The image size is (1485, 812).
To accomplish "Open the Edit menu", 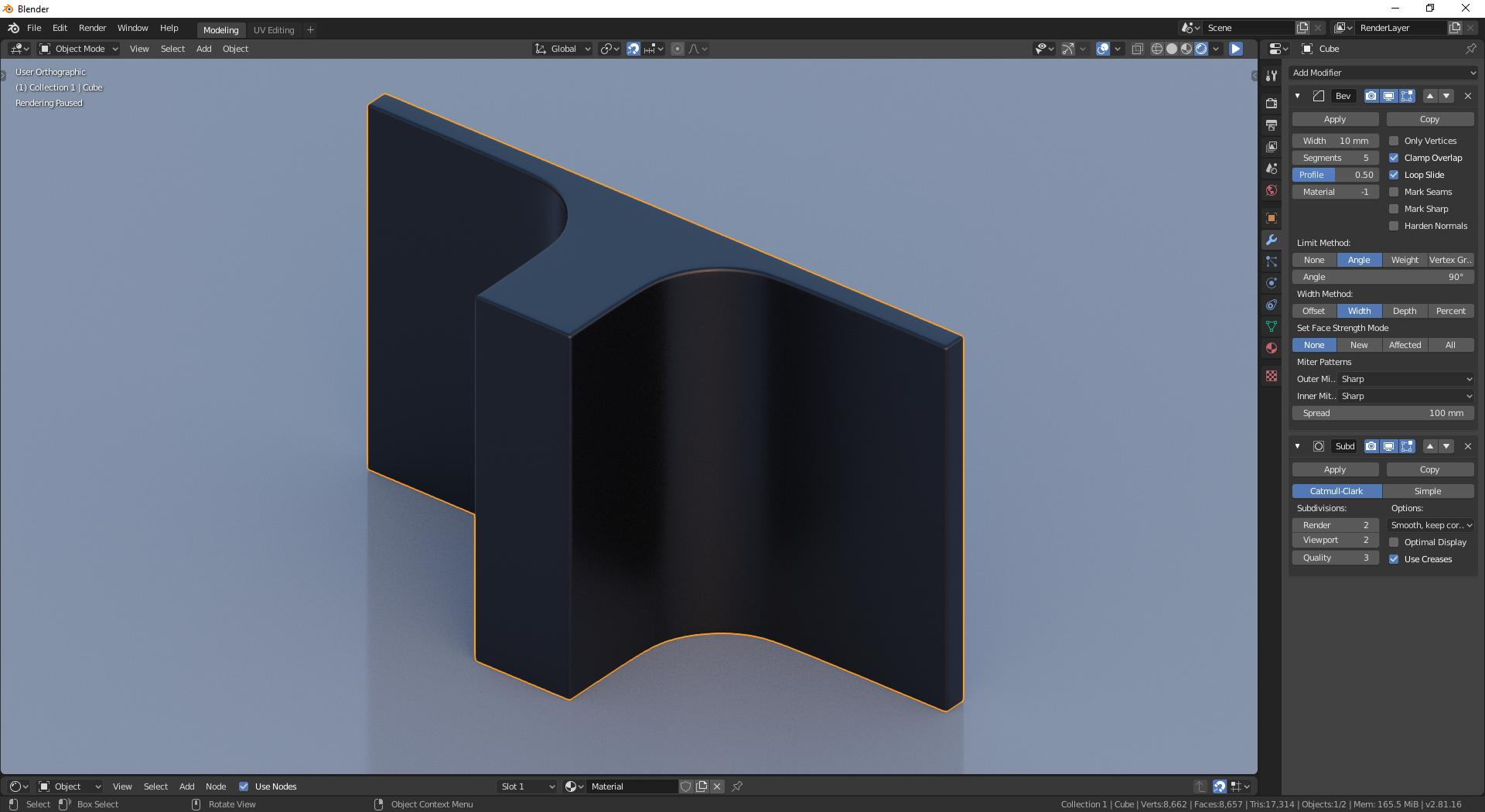I will tap(60, 28).
